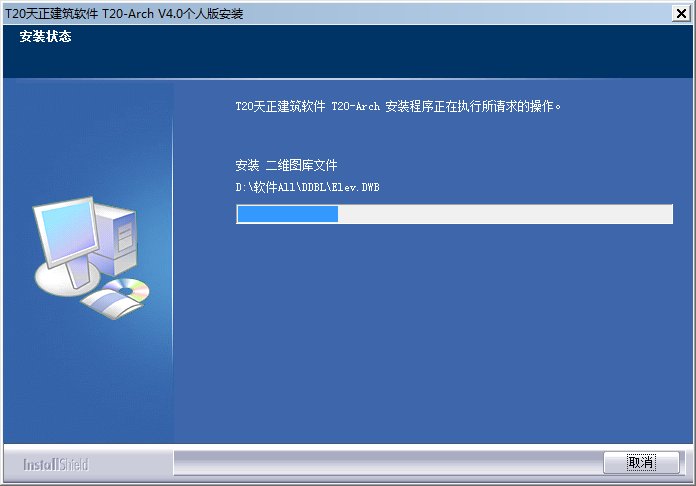The height and width of the screenshot is (486, 696).
Task: Click the message about 安装程序正在执行所请求的操作
Action: pos(398,107)
